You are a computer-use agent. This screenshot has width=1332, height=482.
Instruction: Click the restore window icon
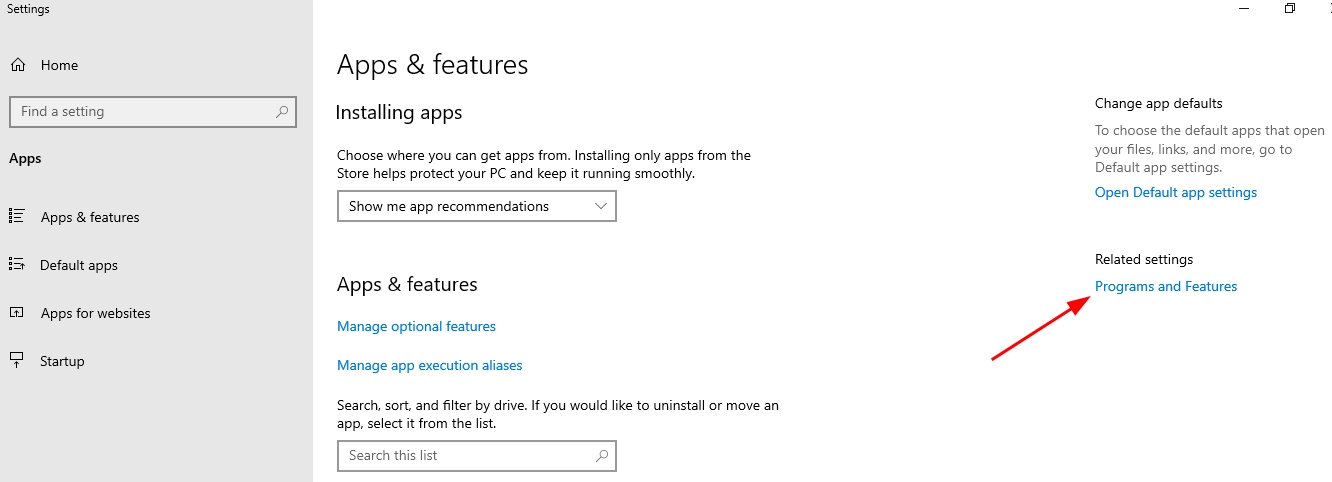click(1290, 9)
